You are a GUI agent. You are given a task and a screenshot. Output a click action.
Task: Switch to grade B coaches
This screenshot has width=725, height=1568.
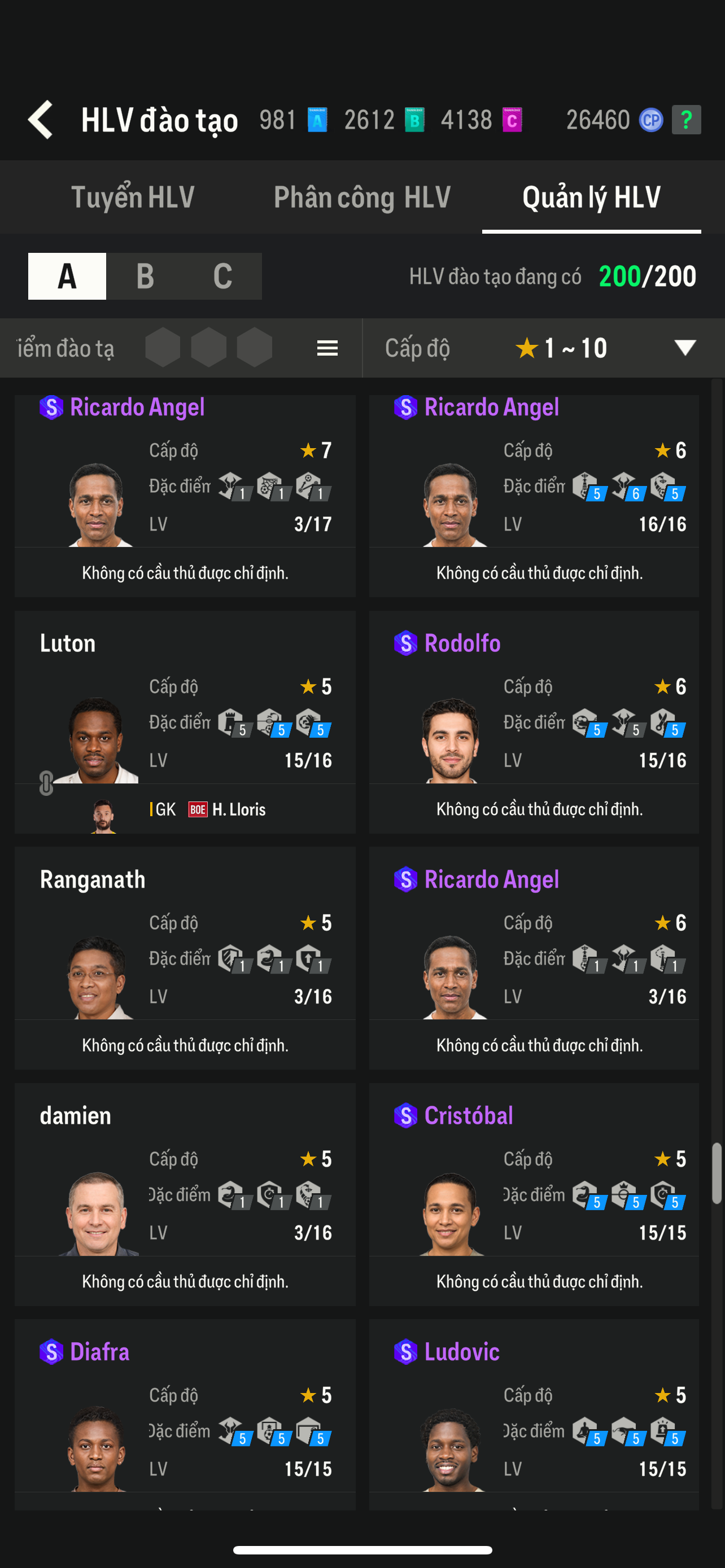point(145,277)
